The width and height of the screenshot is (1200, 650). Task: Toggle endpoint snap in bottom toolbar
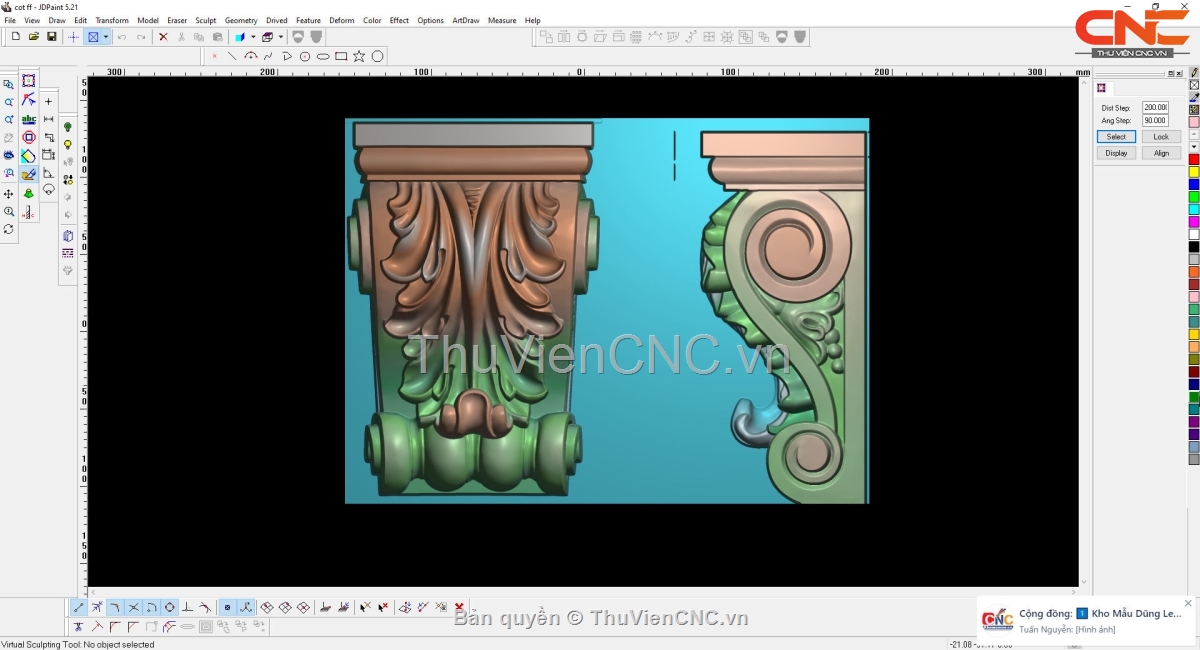pyautogui.click(x=79, y=607)
